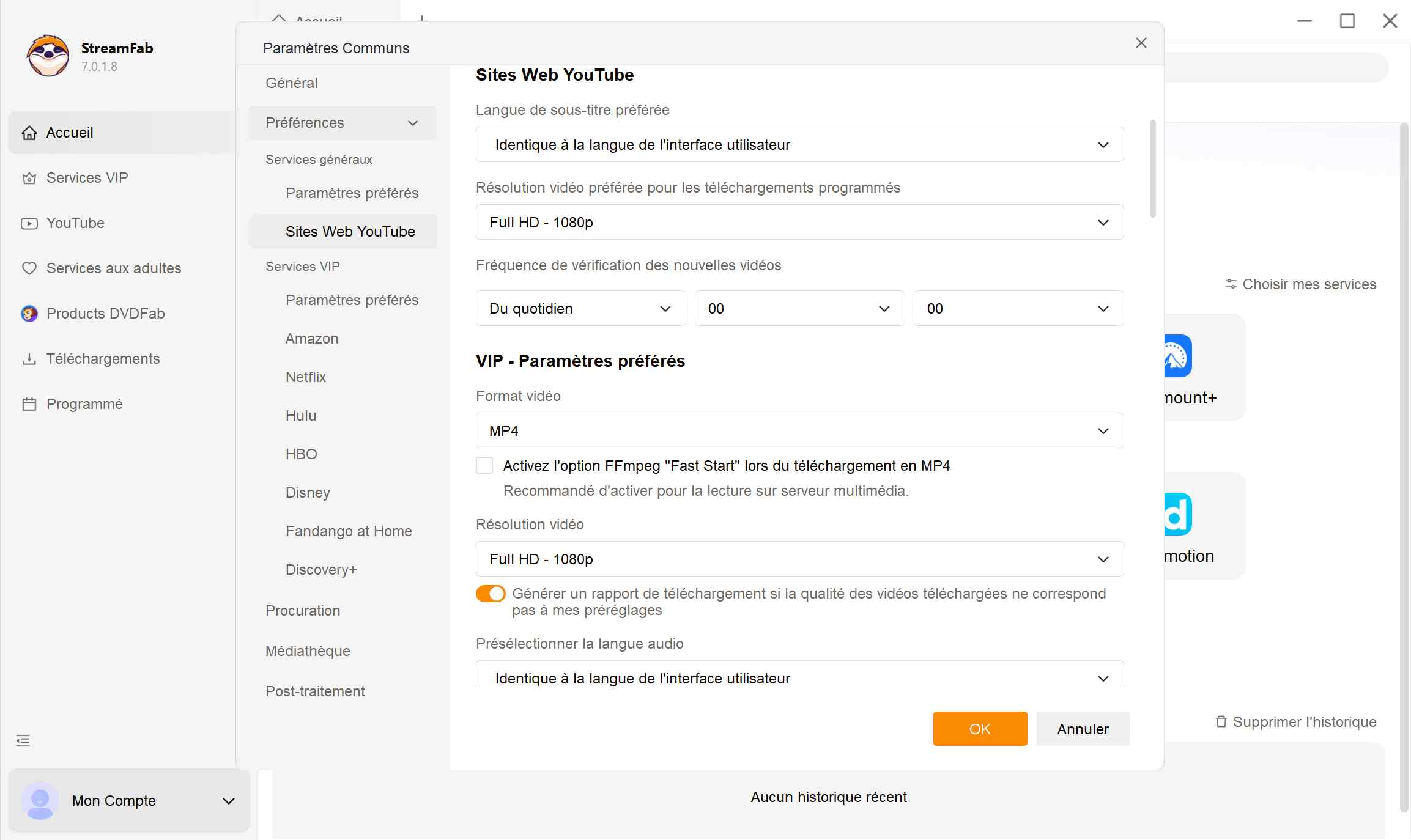Click the Supprimer l'historique trash icon
Image resolution: width=1411 pixels, height=840 pixels.
[x=1220, y=721]
